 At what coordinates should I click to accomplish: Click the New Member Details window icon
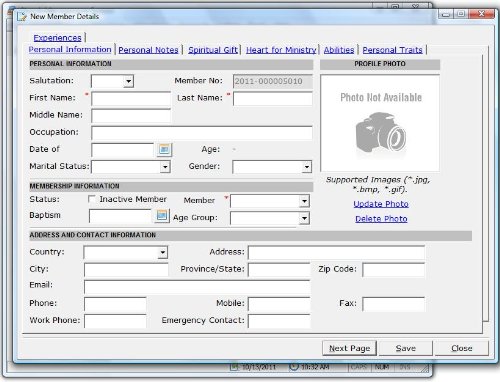point(22,16)
